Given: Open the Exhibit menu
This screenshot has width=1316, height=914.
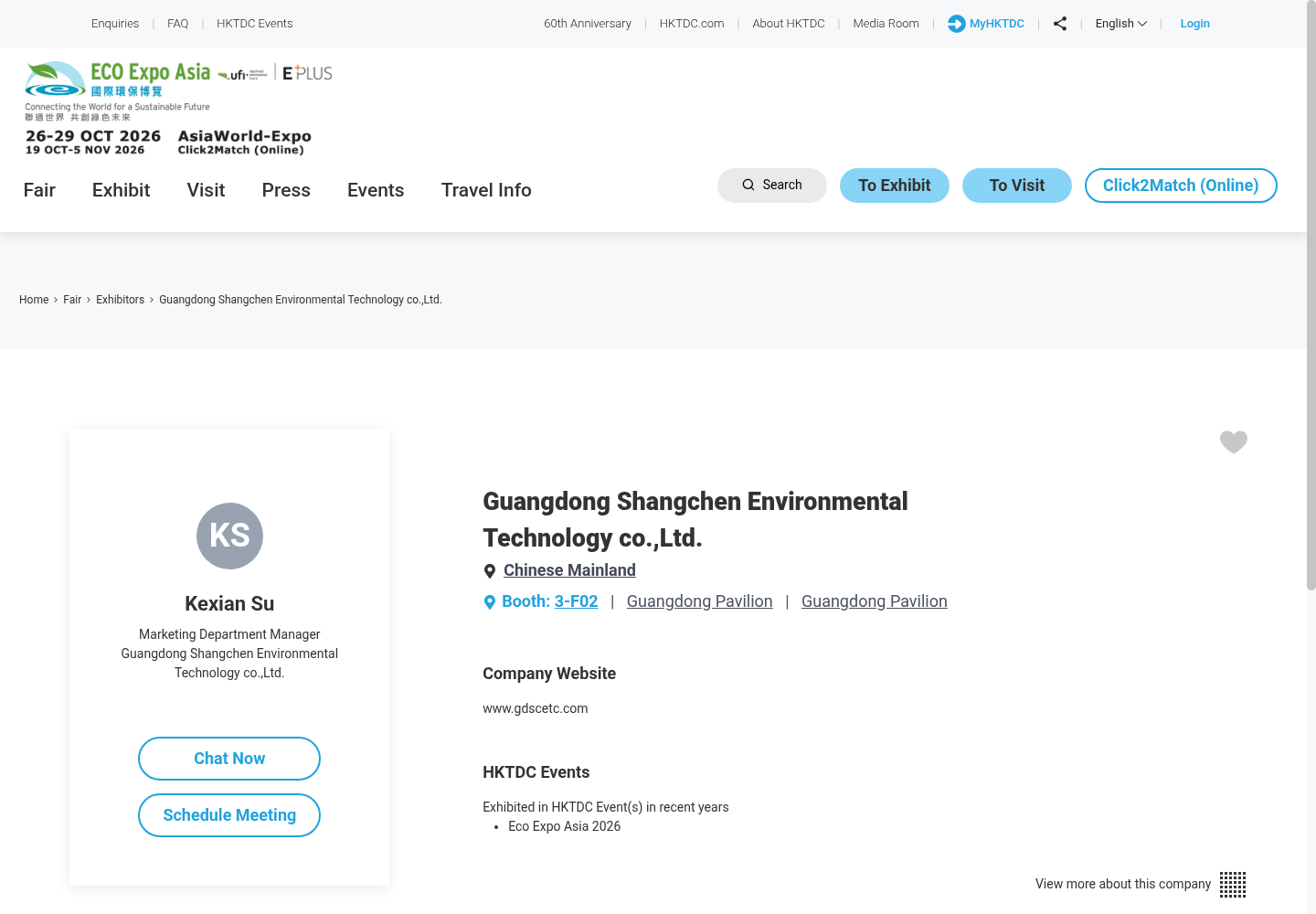Looking at the screenshot, I should [x=122, y=190].
